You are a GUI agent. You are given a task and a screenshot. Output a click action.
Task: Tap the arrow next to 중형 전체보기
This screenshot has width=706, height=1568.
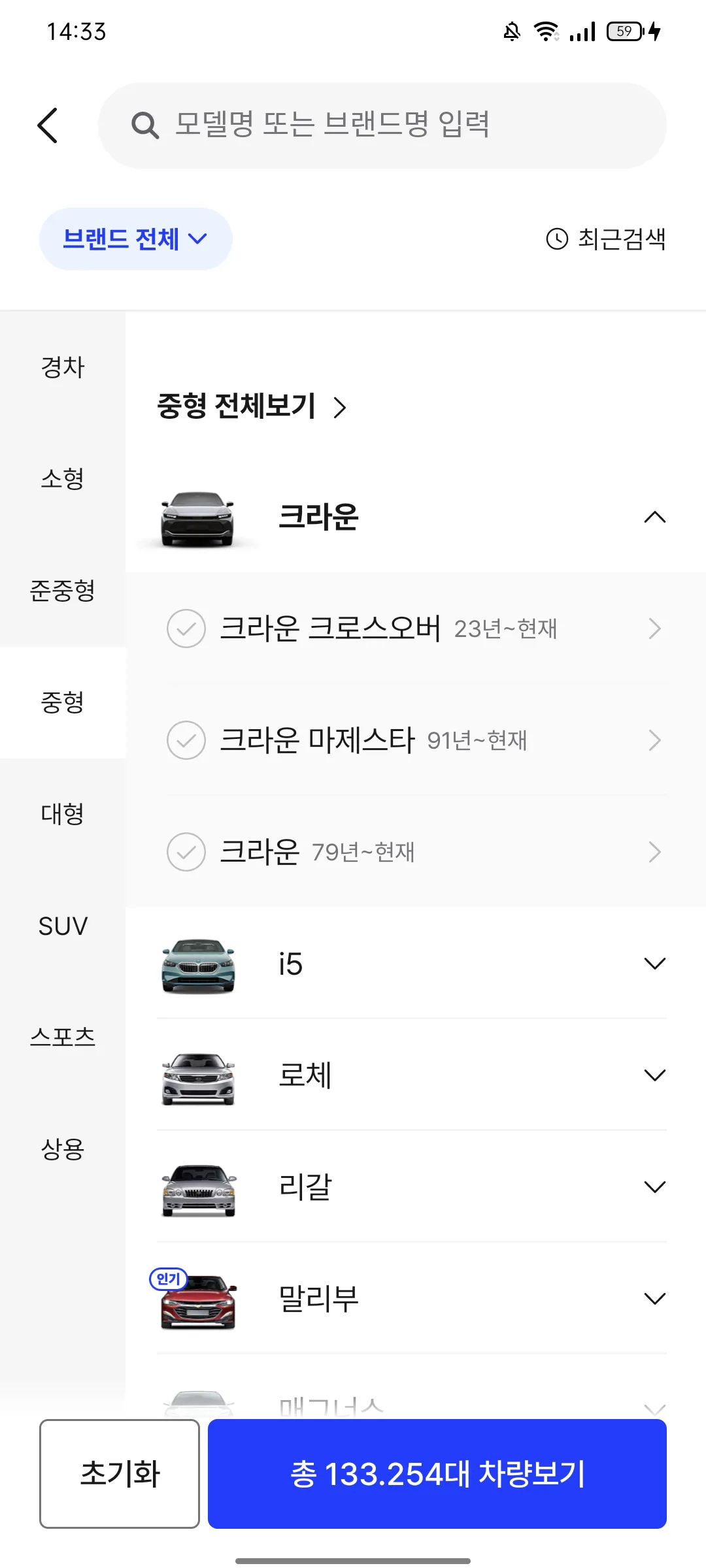pyautogui.click(x=339, y=407)
